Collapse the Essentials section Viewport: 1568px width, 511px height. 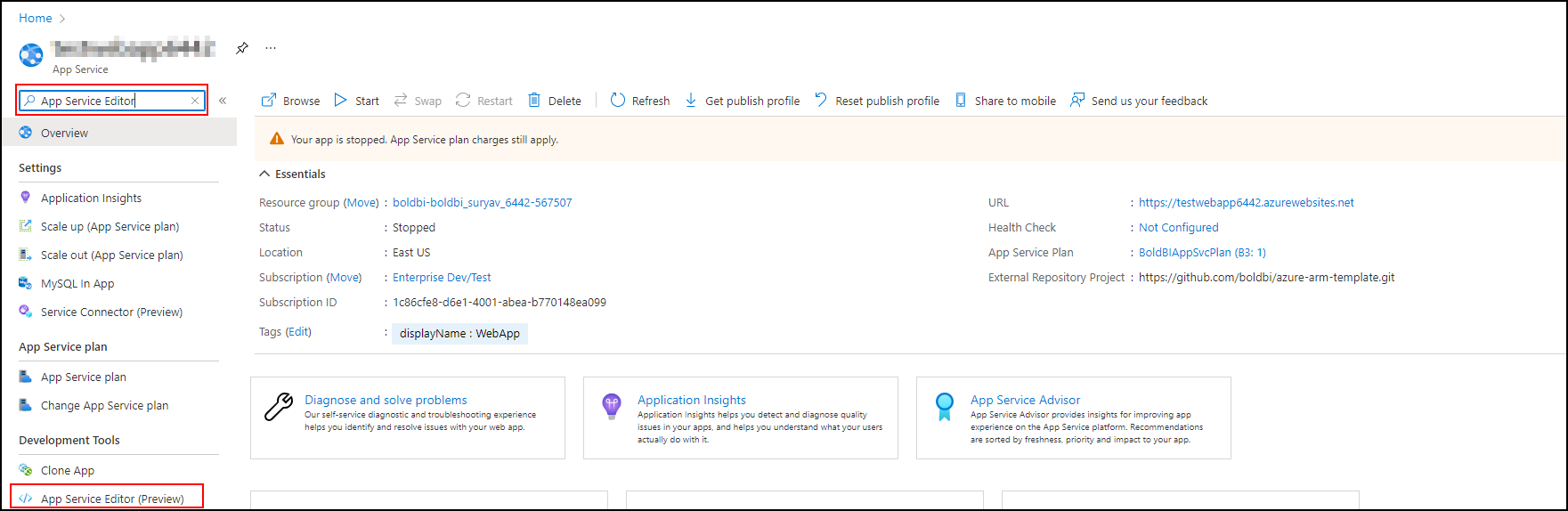click(292, 174)
